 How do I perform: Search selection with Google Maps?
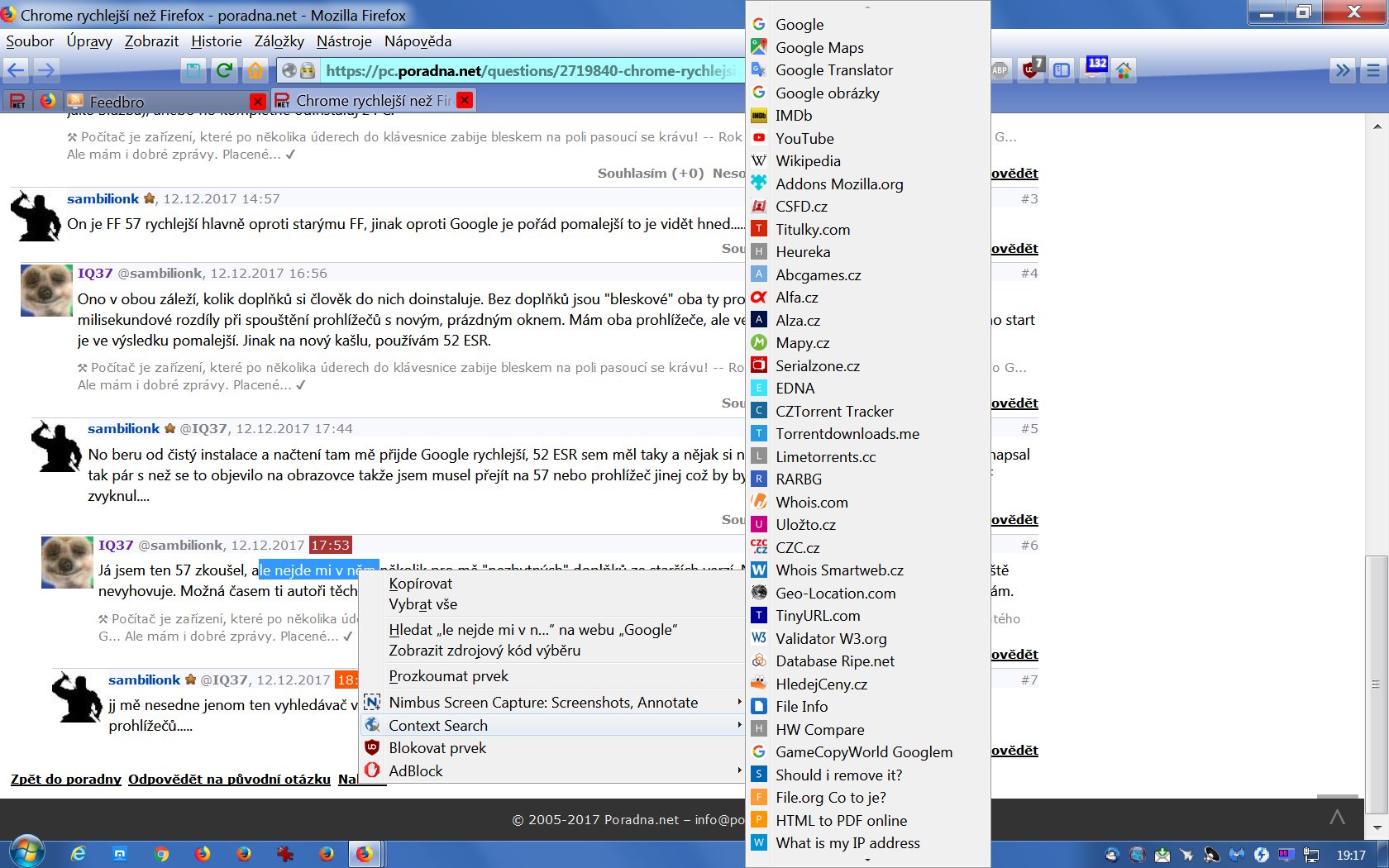point(868,48)
